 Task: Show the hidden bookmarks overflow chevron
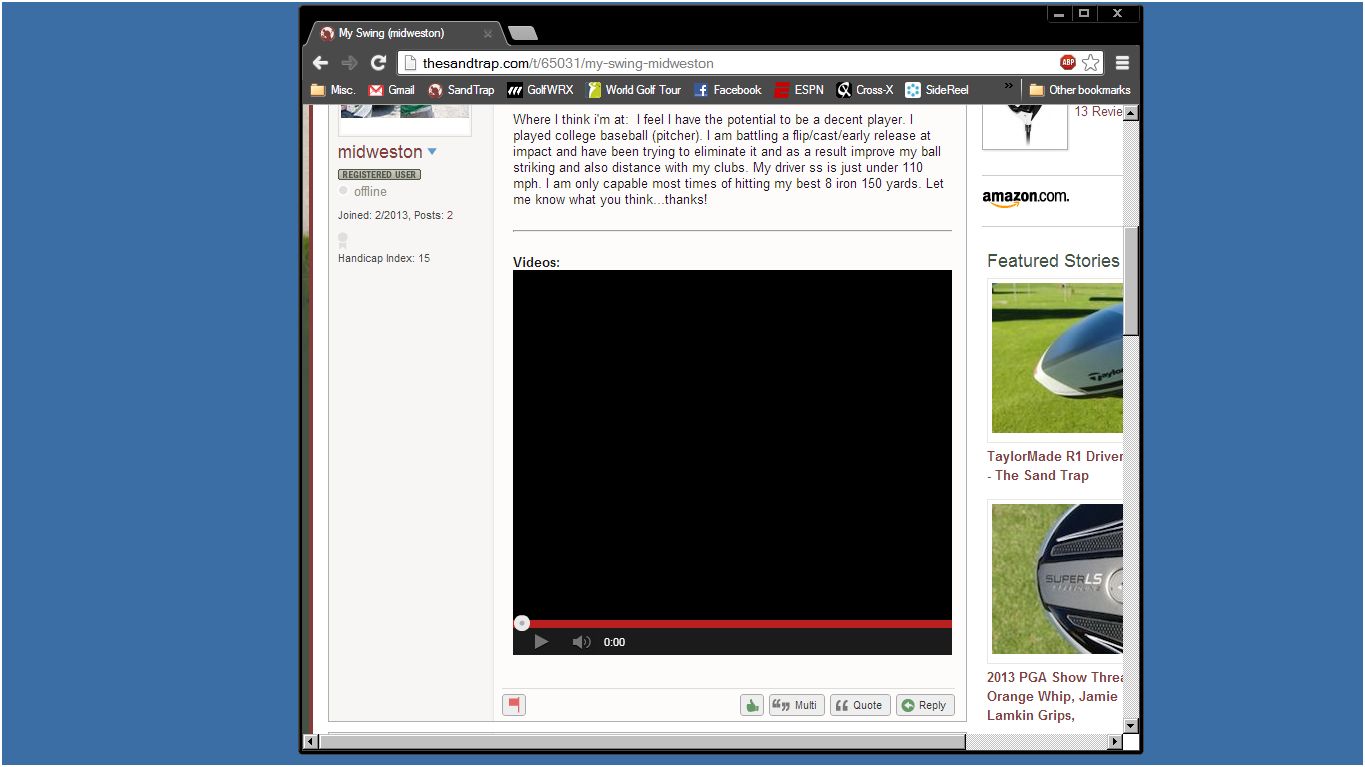[x=1008, y=87]
